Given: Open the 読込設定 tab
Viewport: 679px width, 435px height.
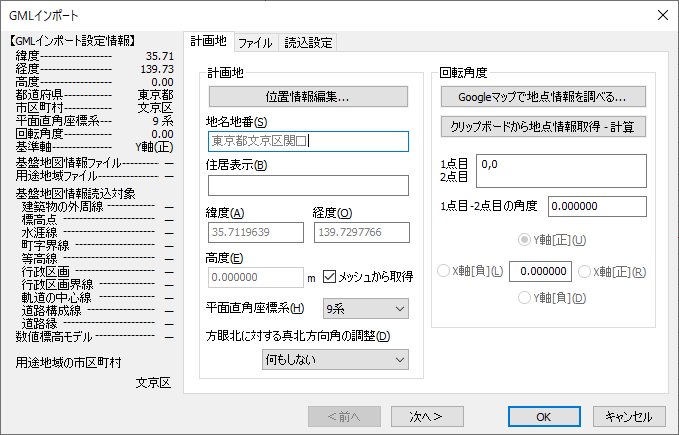Looking at the screenshot, I should (x=308, y=43).
